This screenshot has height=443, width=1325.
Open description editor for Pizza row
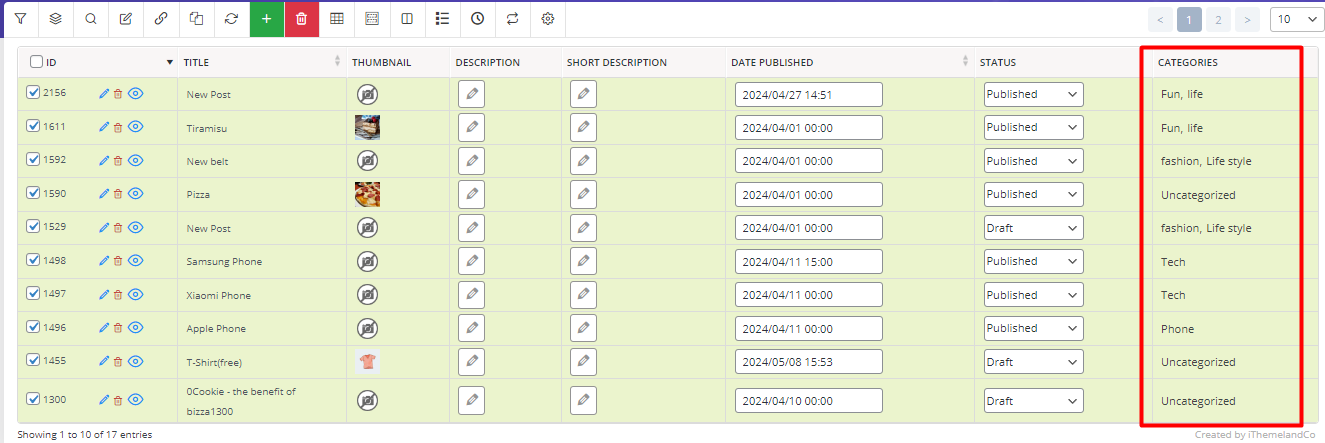pos(471,195)
